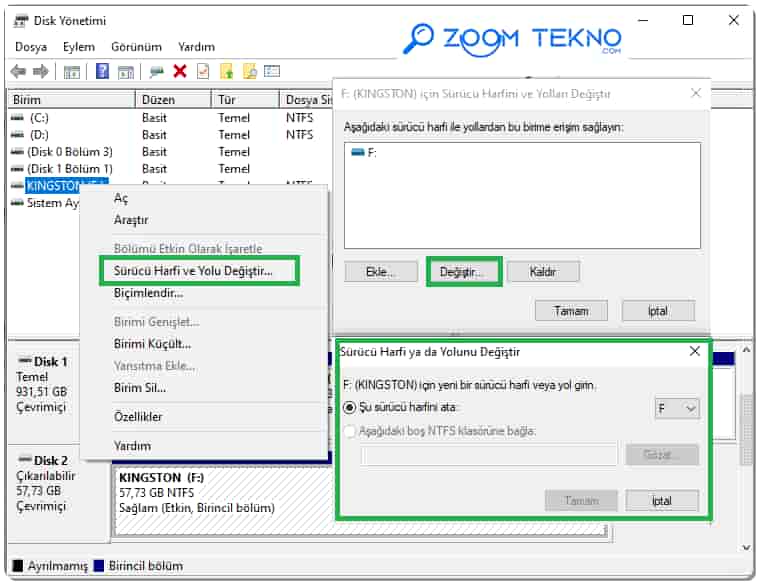Click the blue Help question-mark icon
The image size is (759, 584).
click(102, 71)
